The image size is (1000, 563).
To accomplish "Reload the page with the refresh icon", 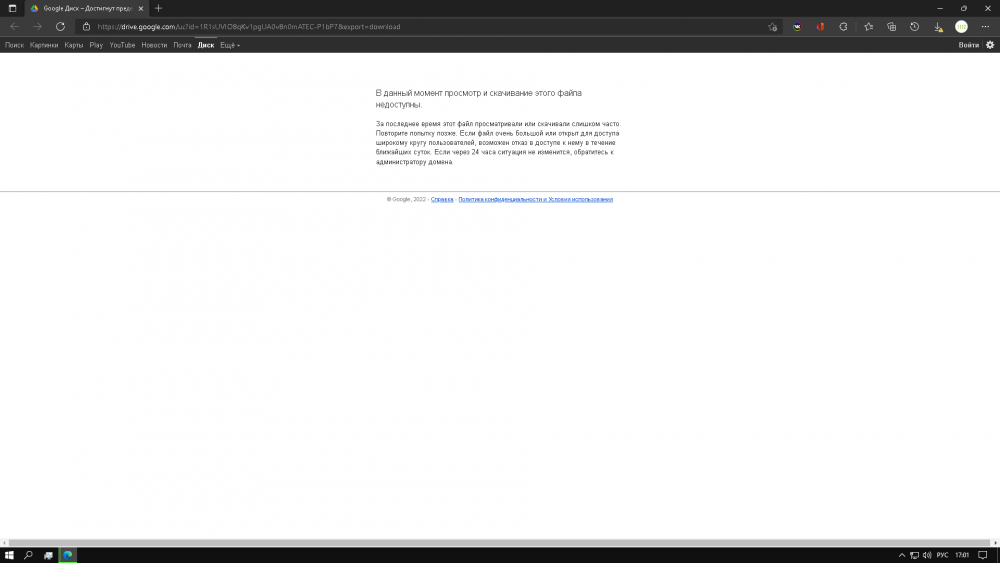I will coord(60,27).
